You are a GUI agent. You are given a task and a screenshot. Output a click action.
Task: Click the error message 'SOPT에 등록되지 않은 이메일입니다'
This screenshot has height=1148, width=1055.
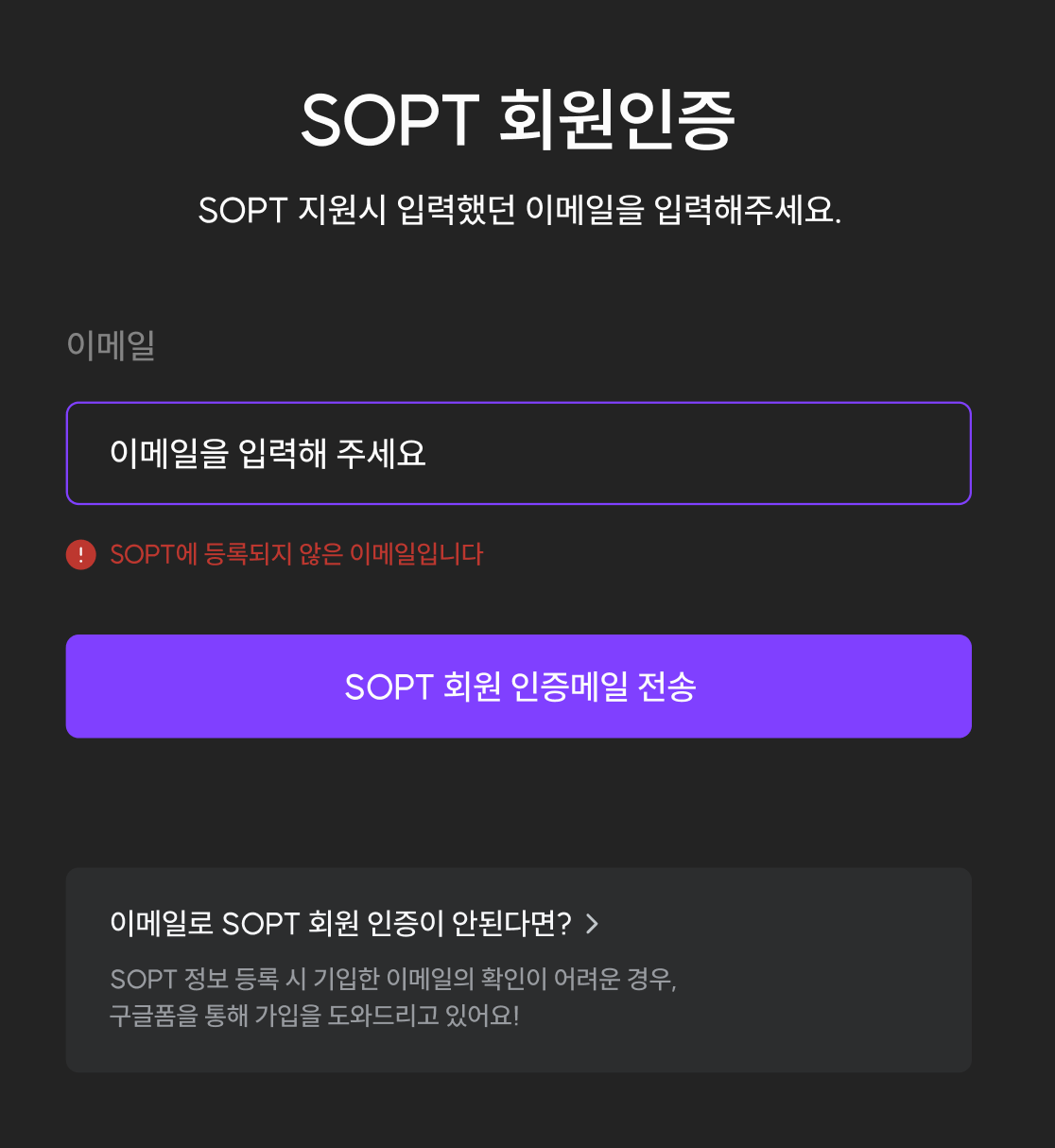(x=296, y=555)
